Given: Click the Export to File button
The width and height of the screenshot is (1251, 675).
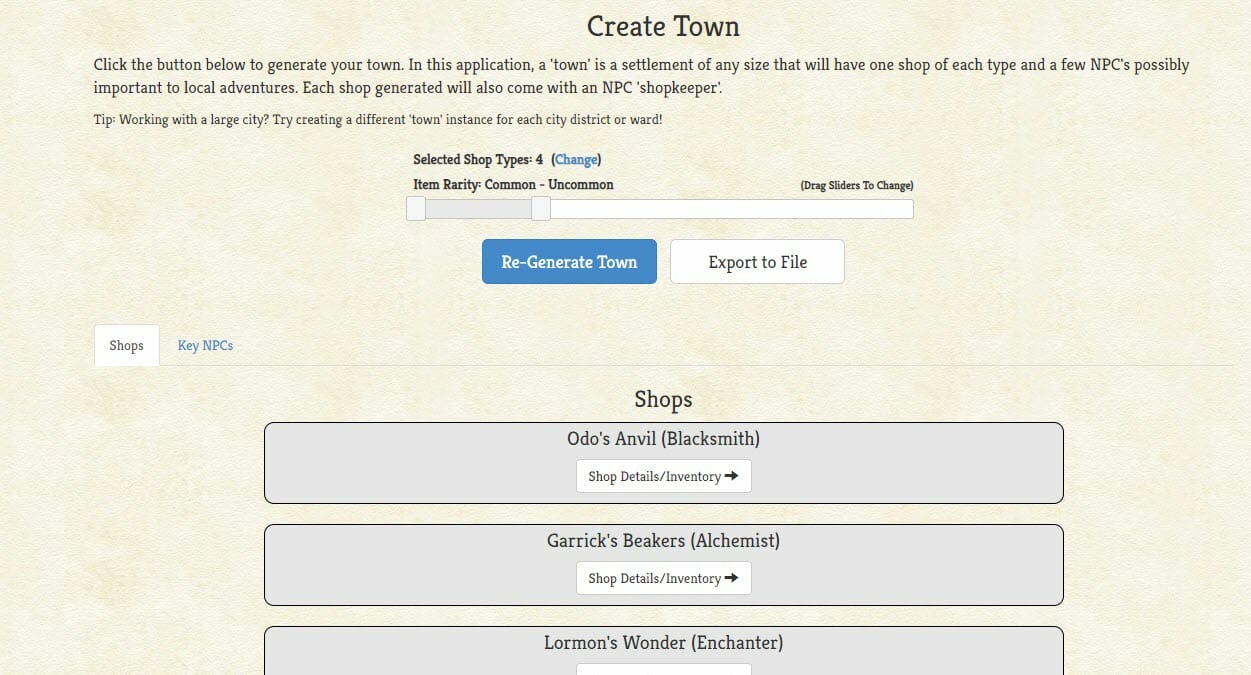Looking at the screenshot, I should [x=757, y=262].
